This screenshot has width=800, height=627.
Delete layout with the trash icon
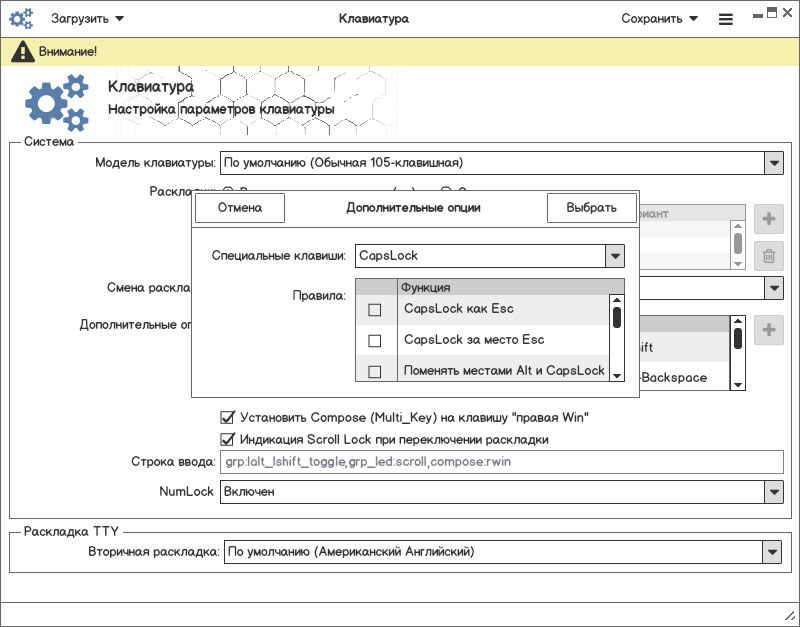pyautogui.click(x=768, y=256)
